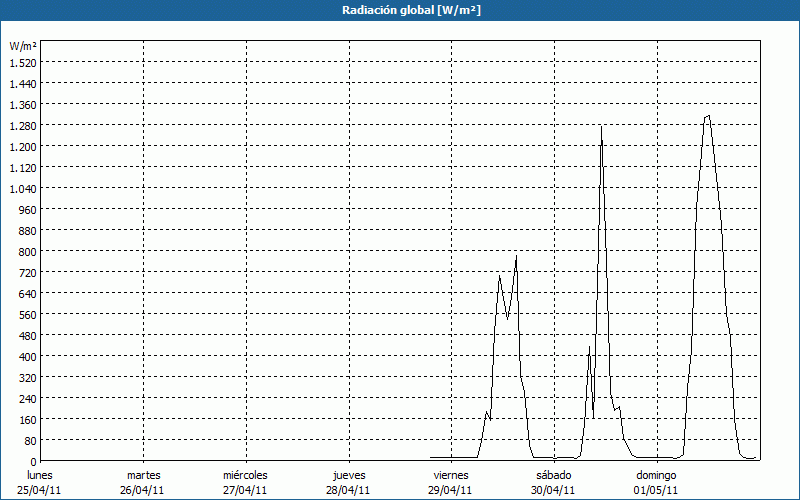Viewport: 800px width, 500px height.
Task: Click the 1.440 y-axis value
Action: click(x=23, y=83)
